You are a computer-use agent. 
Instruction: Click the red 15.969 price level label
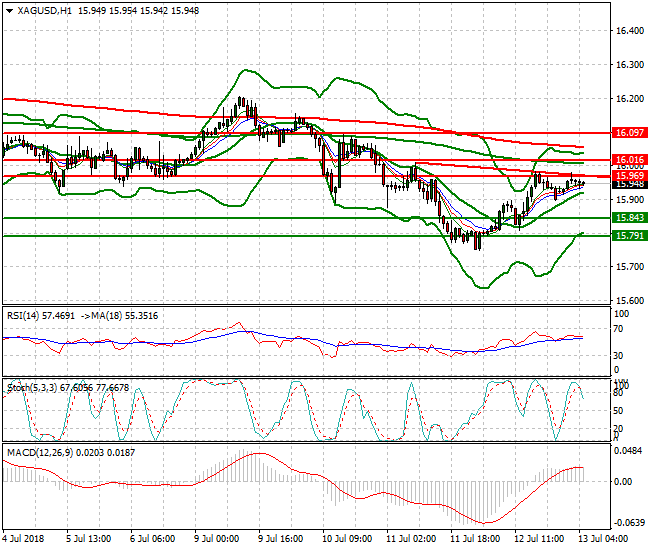point(629,175)
